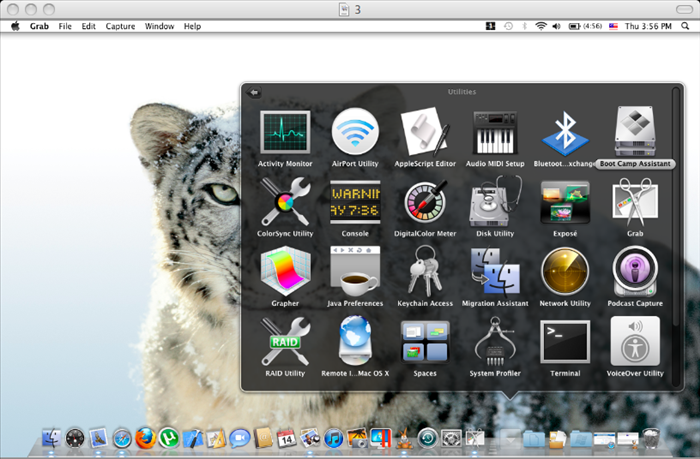Launch Safari from the Dock
Image resolution: width=700 pixels, height=459 pixels.
tap(122, 438)
